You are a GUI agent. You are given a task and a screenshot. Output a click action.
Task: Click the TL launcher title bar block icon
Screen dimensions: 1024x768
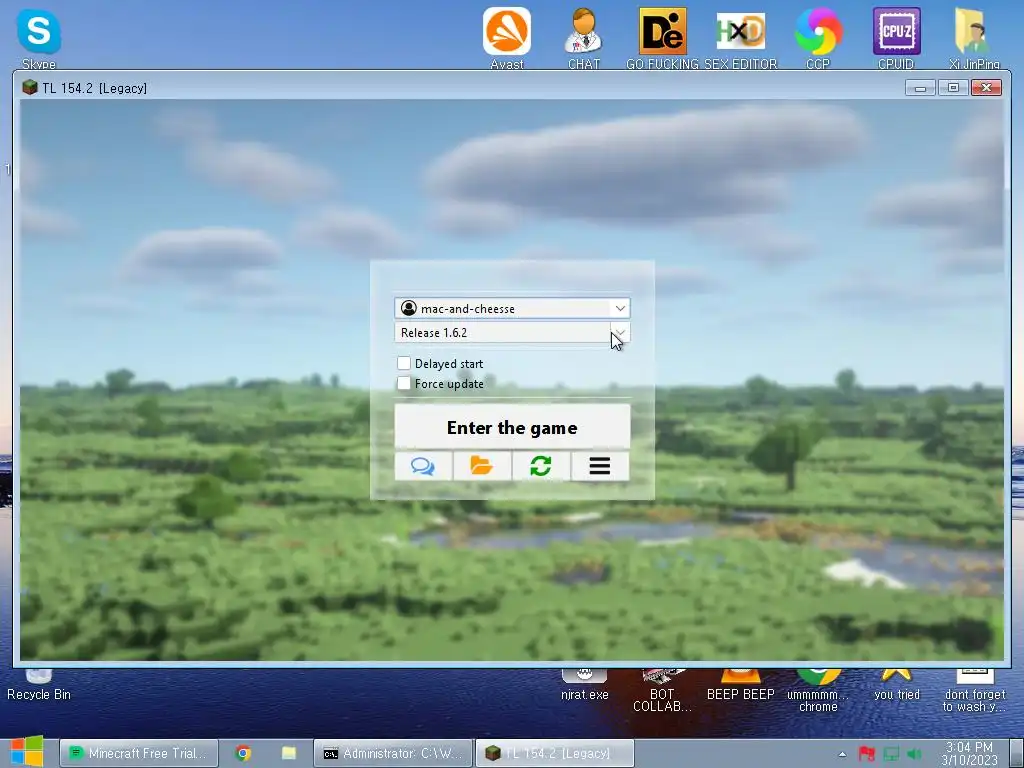pyautogui.click(x=29, y=88)
